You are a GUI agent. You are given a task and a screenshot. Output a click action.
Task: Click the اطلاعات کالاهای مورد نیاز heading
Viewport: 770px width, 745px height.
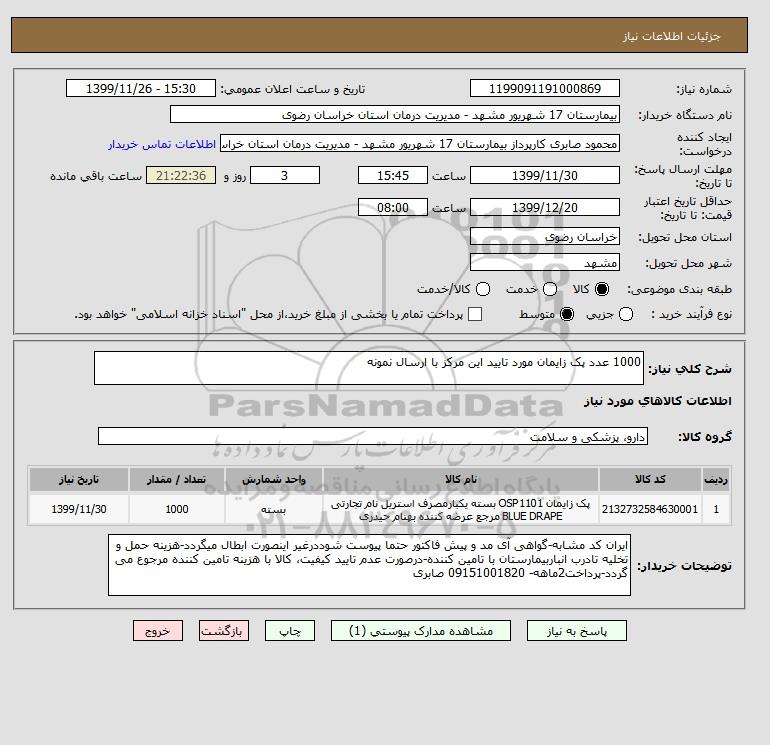click(x=658, y=401)
